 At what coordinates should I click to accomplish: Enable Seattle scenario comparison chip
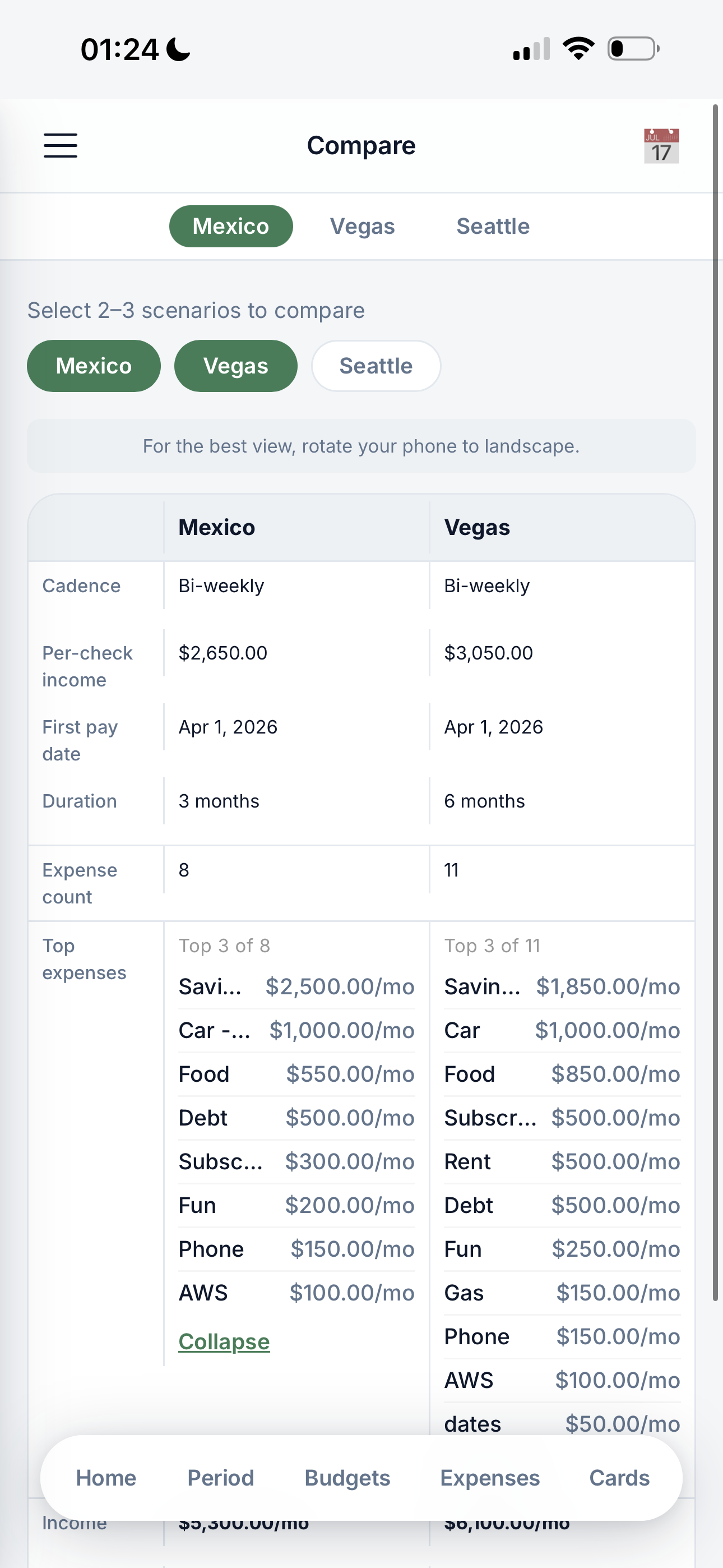pos(376,366)
